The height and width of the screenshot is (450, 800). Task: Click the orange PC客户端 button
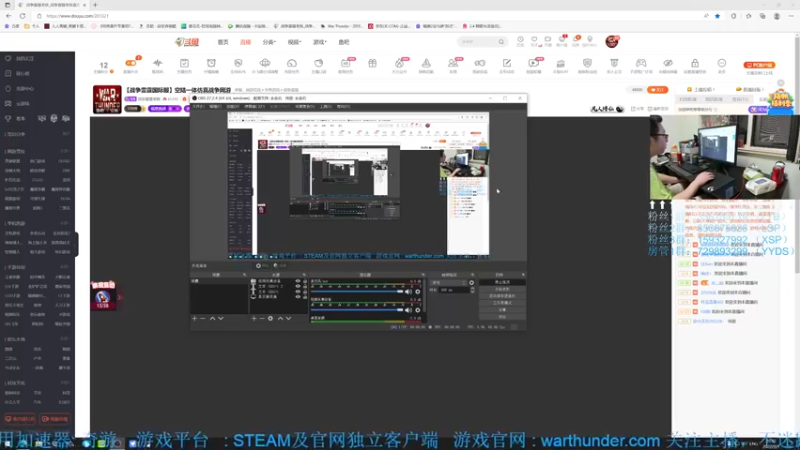coord(759,65)
